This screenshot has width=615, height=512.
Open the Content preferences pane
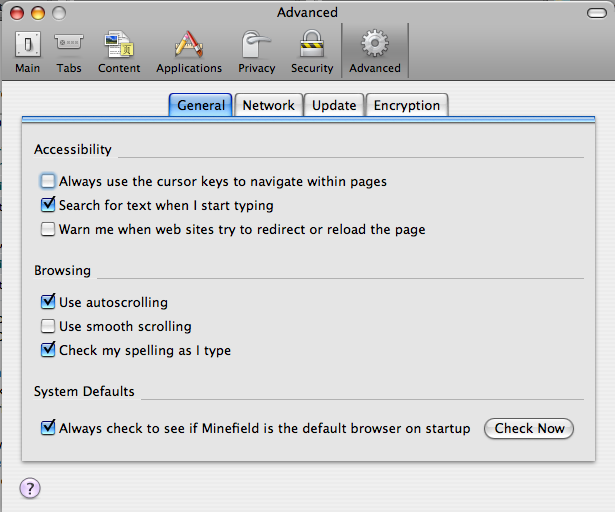click(x=119, y=53)
